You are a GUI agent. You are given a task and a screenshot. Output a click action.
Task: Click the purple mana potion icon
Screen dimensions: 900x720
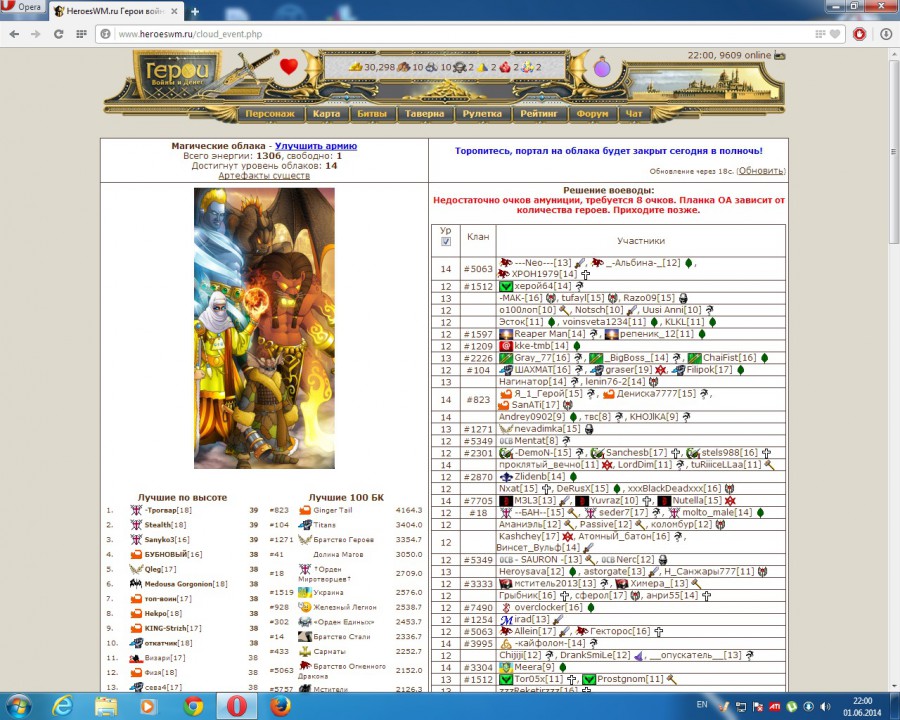(x=602, y=67)
